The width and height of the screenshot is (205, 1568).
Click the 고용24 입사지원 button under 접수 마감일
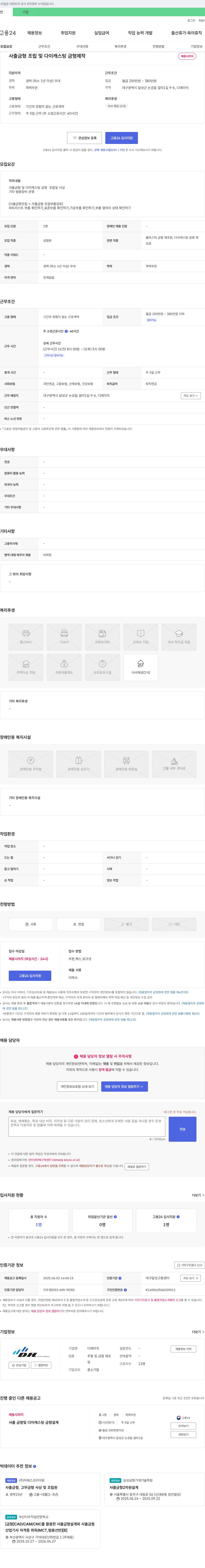click(x=30, y=976)
